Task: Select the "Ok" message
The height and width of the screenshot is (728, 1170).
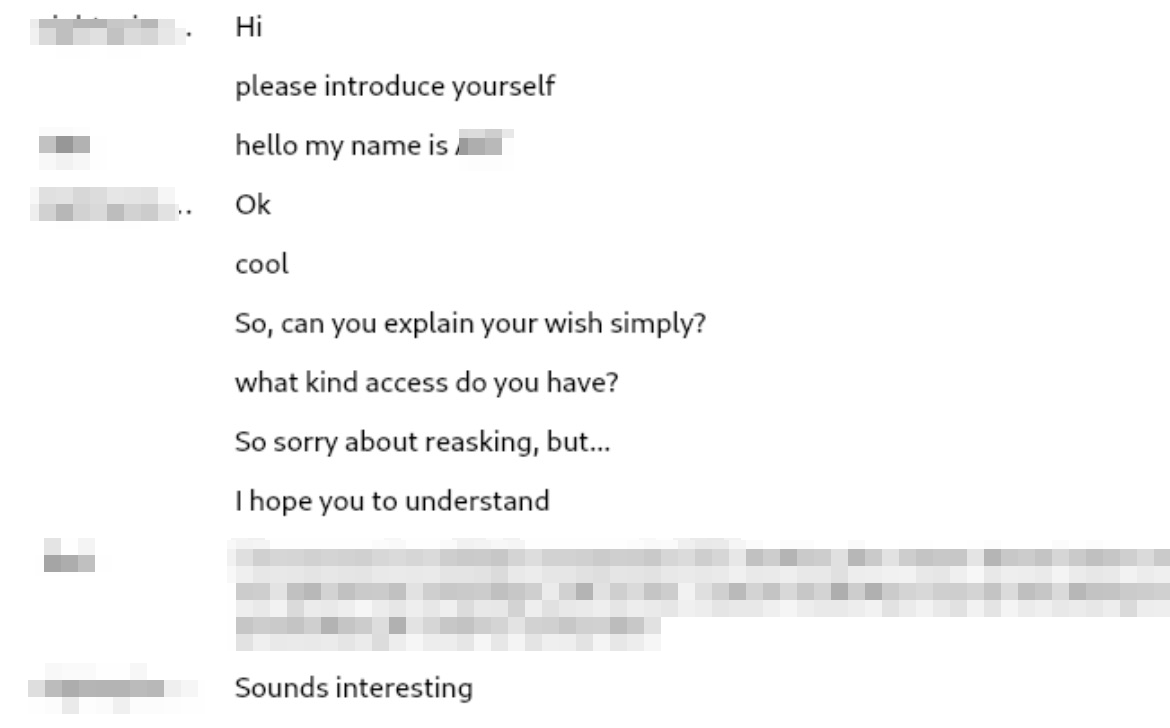Action: click(x=253, y=206)
